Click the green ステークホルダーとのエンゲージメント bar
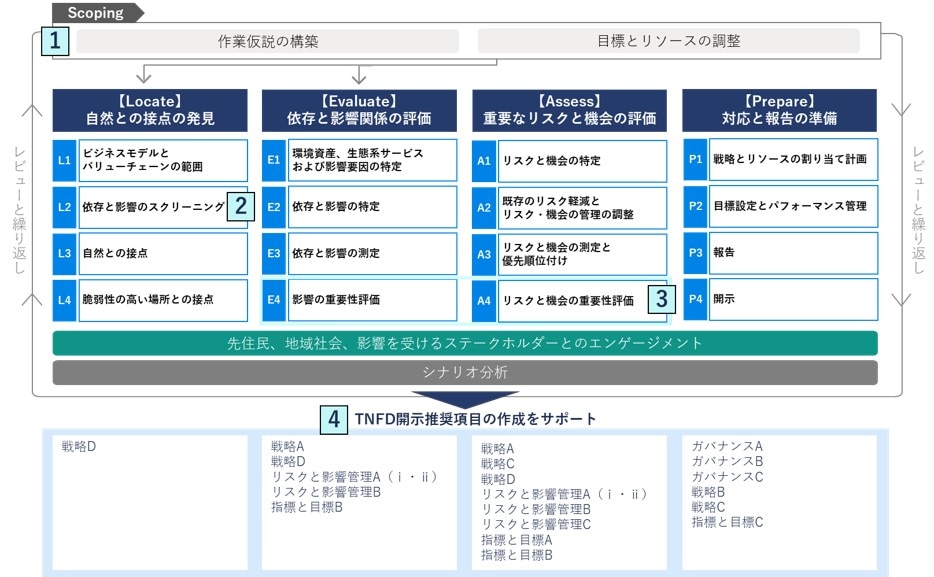This screenshot has height=577, width=934. (463, 342)
